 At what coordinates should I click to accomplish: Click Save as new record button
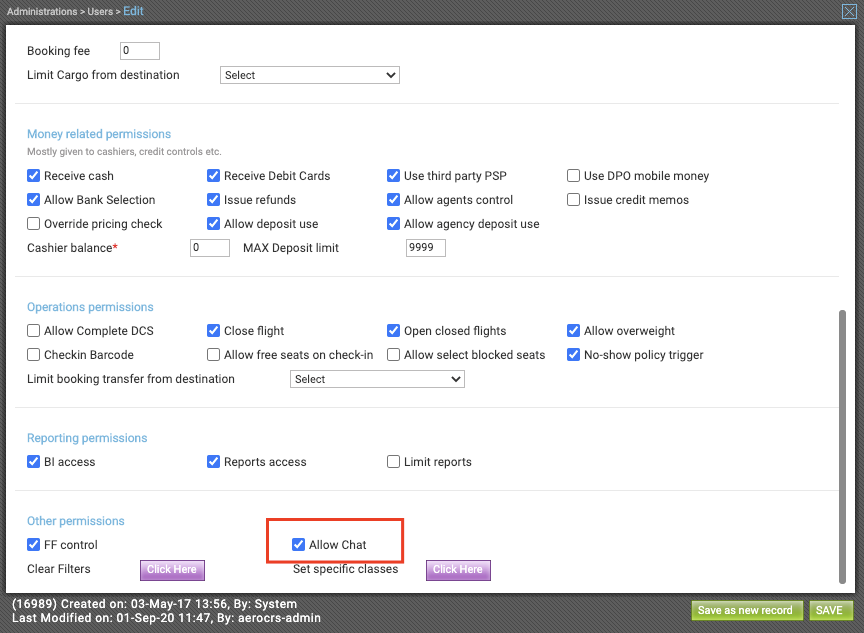click(x=747, y=610)
